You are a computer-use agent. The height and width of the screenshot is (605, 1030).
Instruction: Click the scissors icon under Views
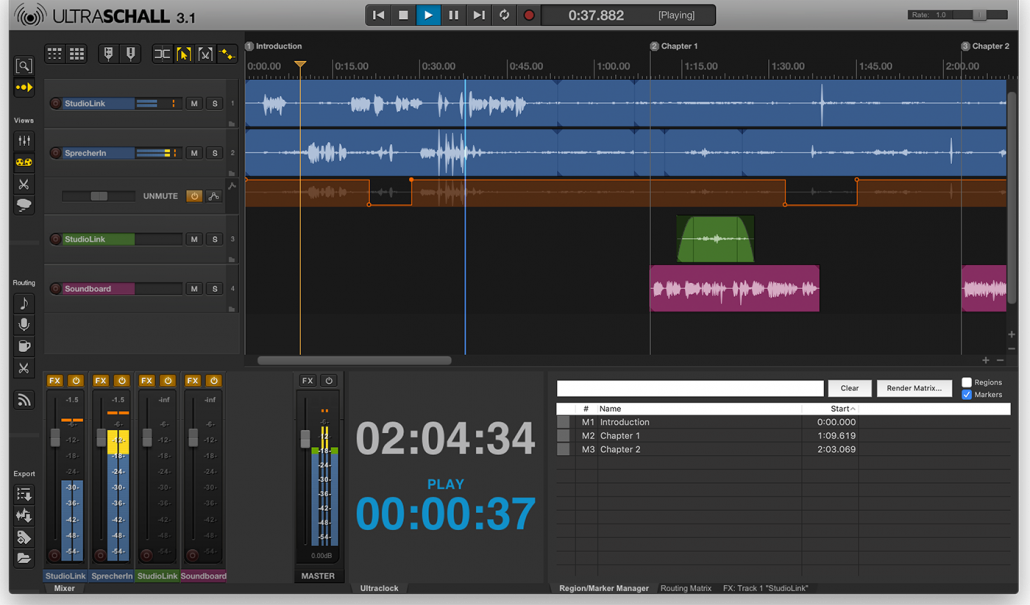(24, 184)
